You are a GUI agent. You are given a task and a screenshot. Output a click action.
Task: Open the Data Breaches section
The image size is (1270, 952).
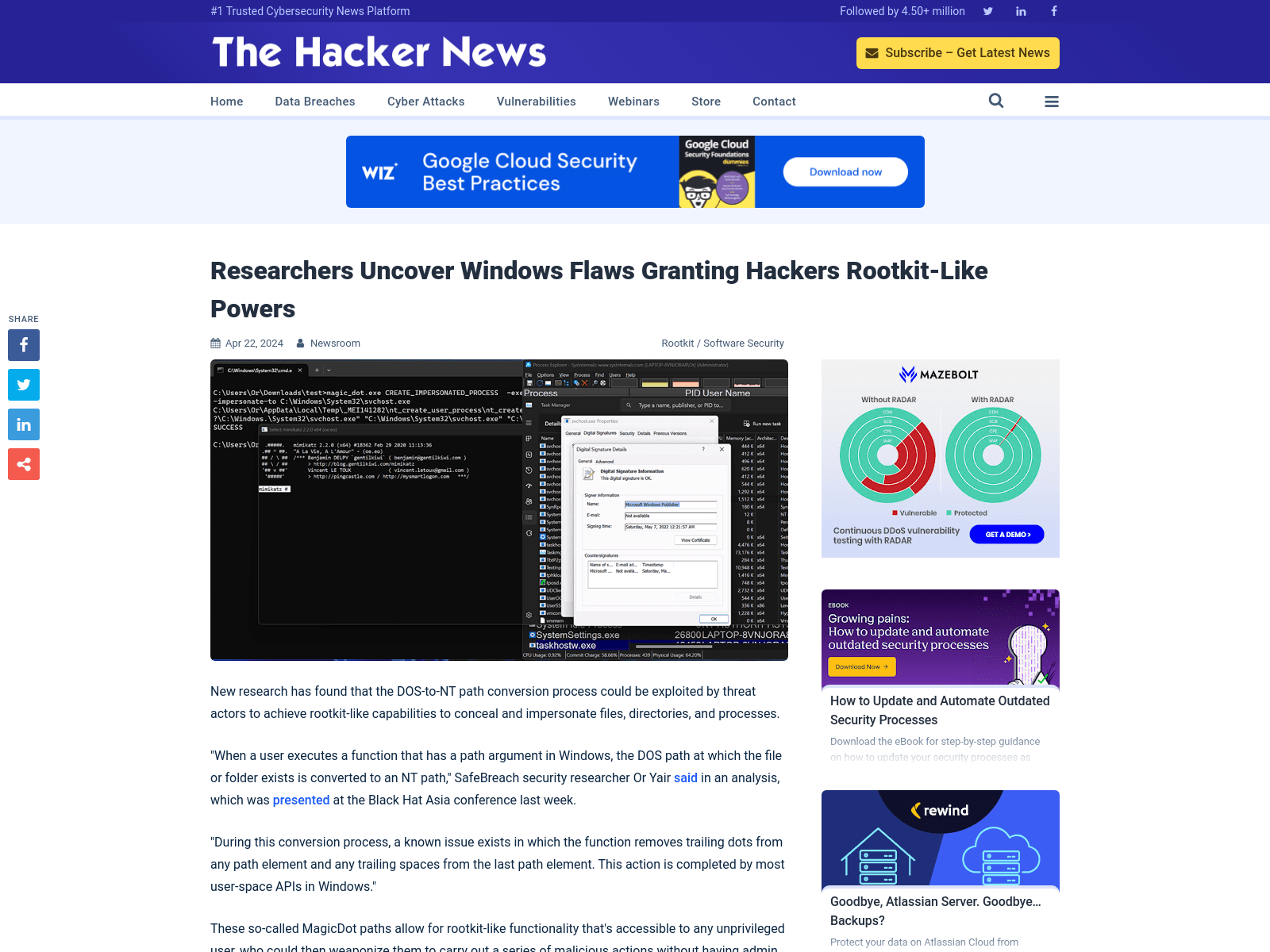click(x=315, y=102)
